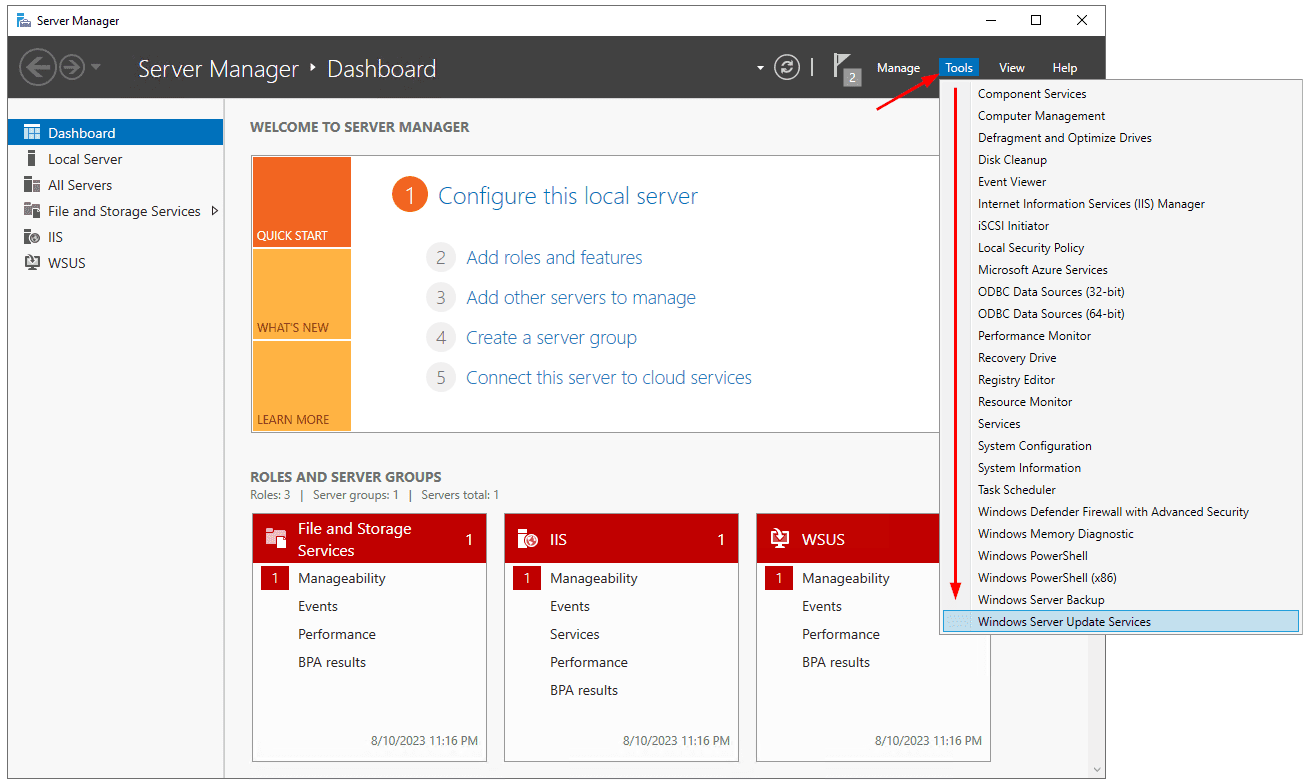
Task: Expand File and Storage Services arrow
Action: [x=214, y=211]
